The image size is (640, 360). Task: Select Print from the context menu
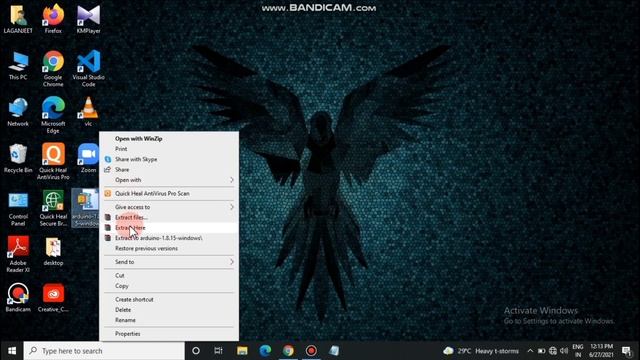coord(169,149)
